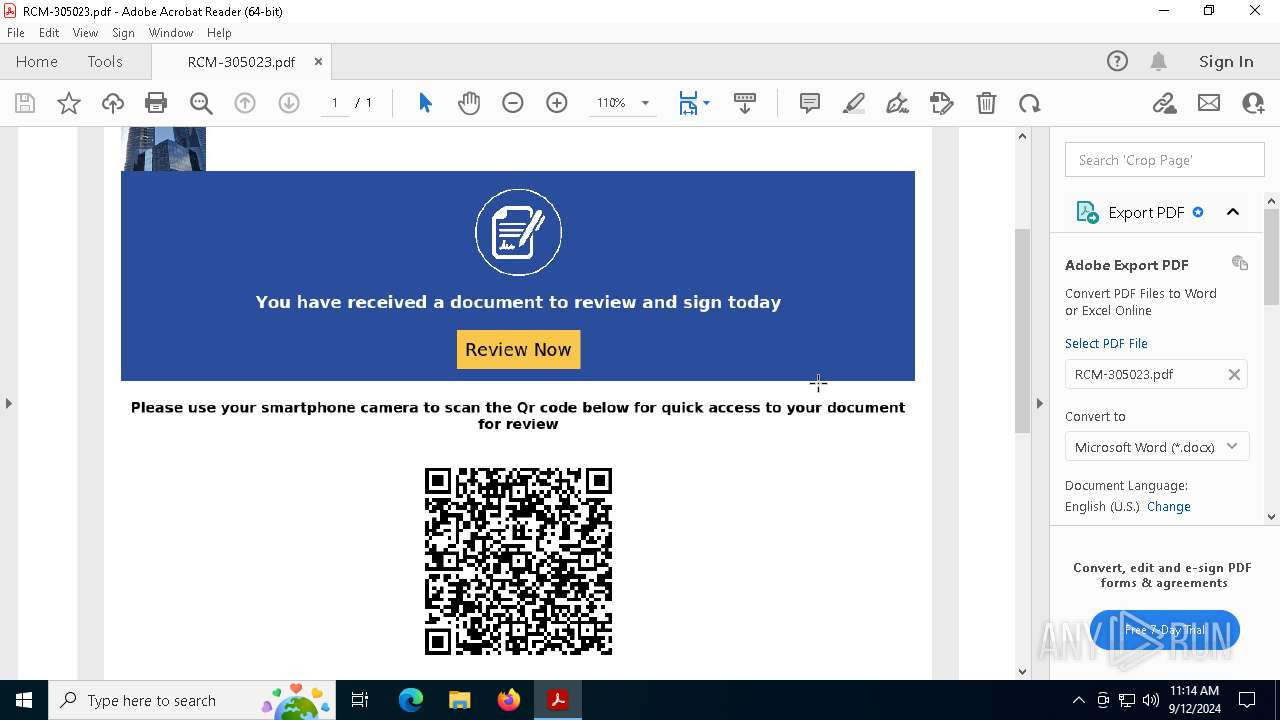Viewport: 1280px width, 720px height.
Task: Click the Search 'Crop Page' field
Action: click(1165, 160)
